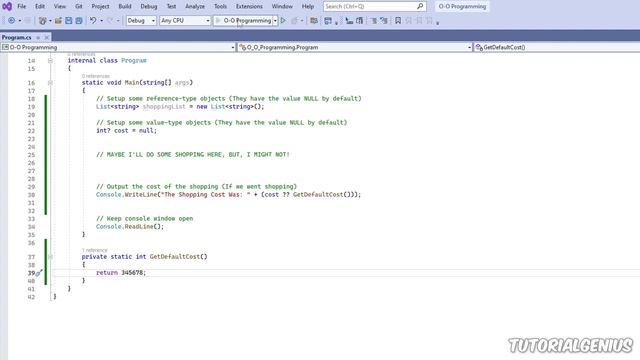Click in the Search (Ctrl+Q) box

coord(369,6)
